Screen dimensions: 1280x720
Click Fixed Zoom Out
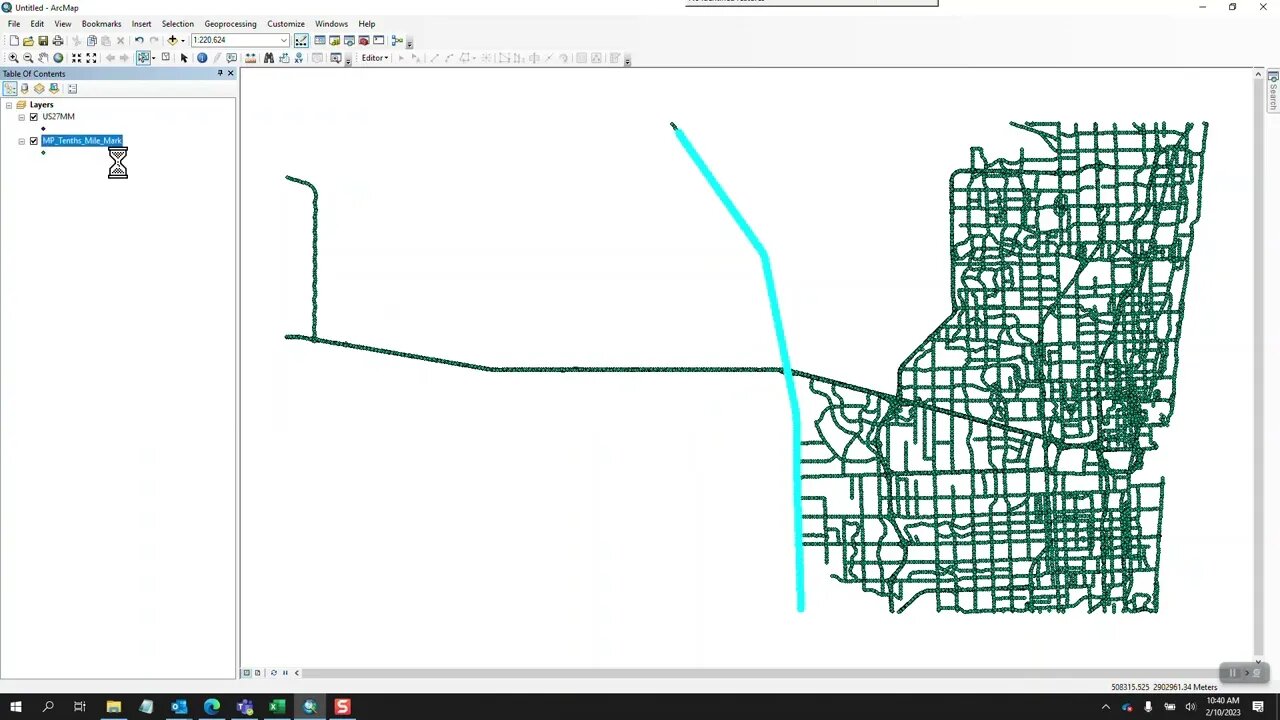91,58
